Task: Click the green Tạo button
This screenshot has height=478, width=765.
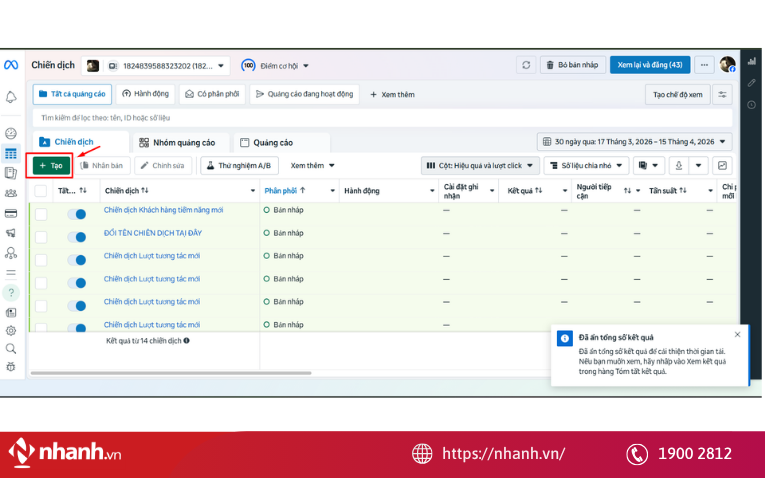Action: coord(51,165)
